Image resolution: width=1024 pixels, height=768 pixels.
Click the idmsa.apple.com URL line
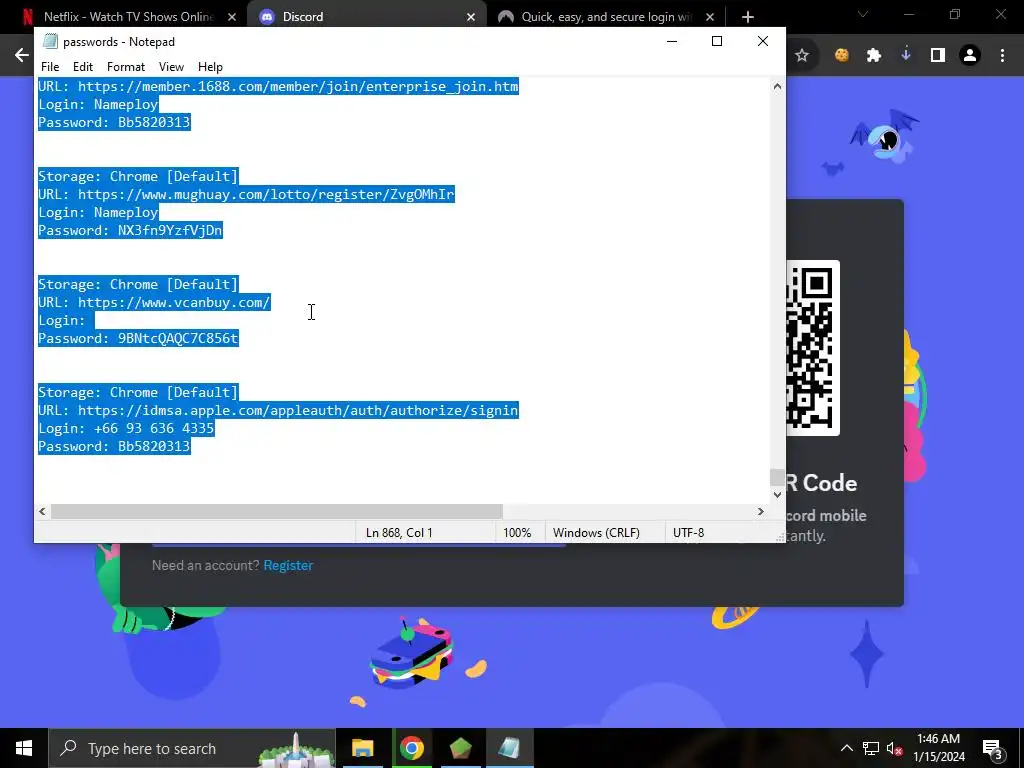(278, 410)
